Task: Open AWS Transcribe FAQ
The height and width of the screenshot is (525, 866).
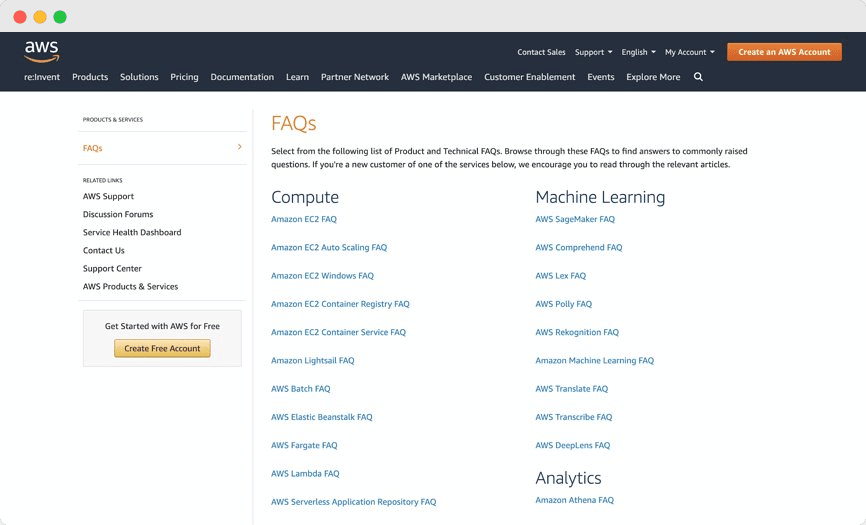Action: click(574, 417)
